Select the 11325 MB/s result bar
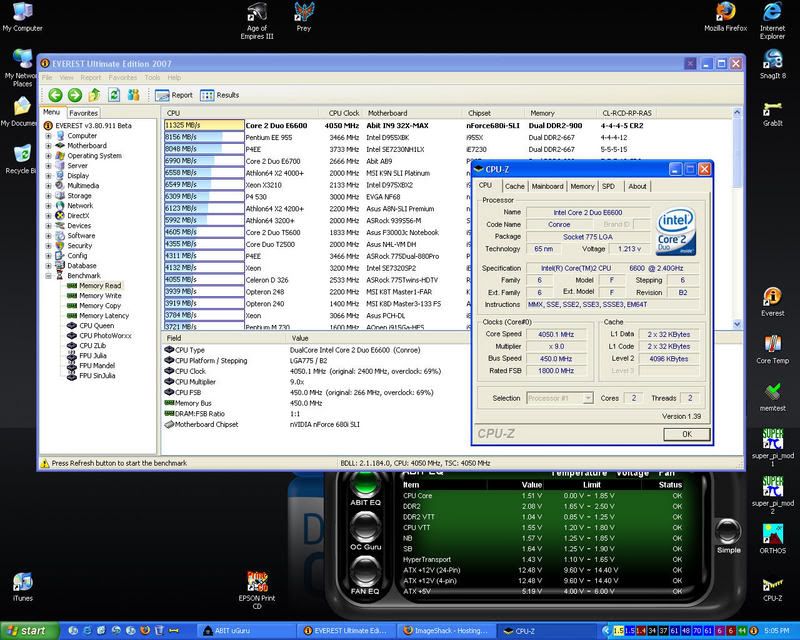This screenshot has width=800, height=640. coord(204,125)
